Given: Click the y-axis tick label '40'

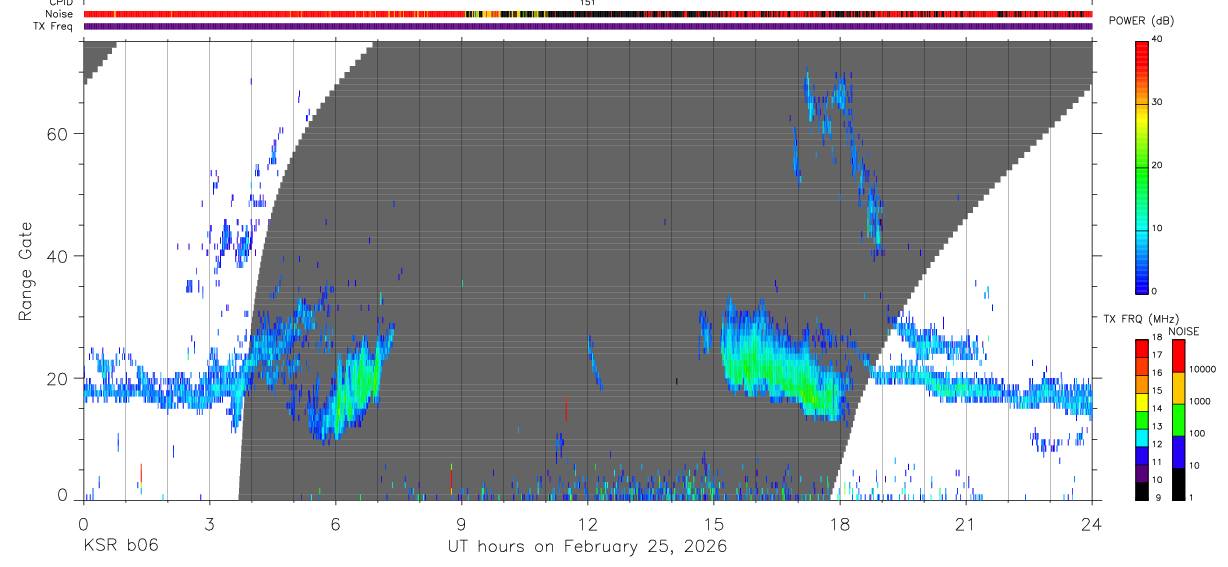Looking at the screenshot, I should pyautogui.click(x=58, y=256).
